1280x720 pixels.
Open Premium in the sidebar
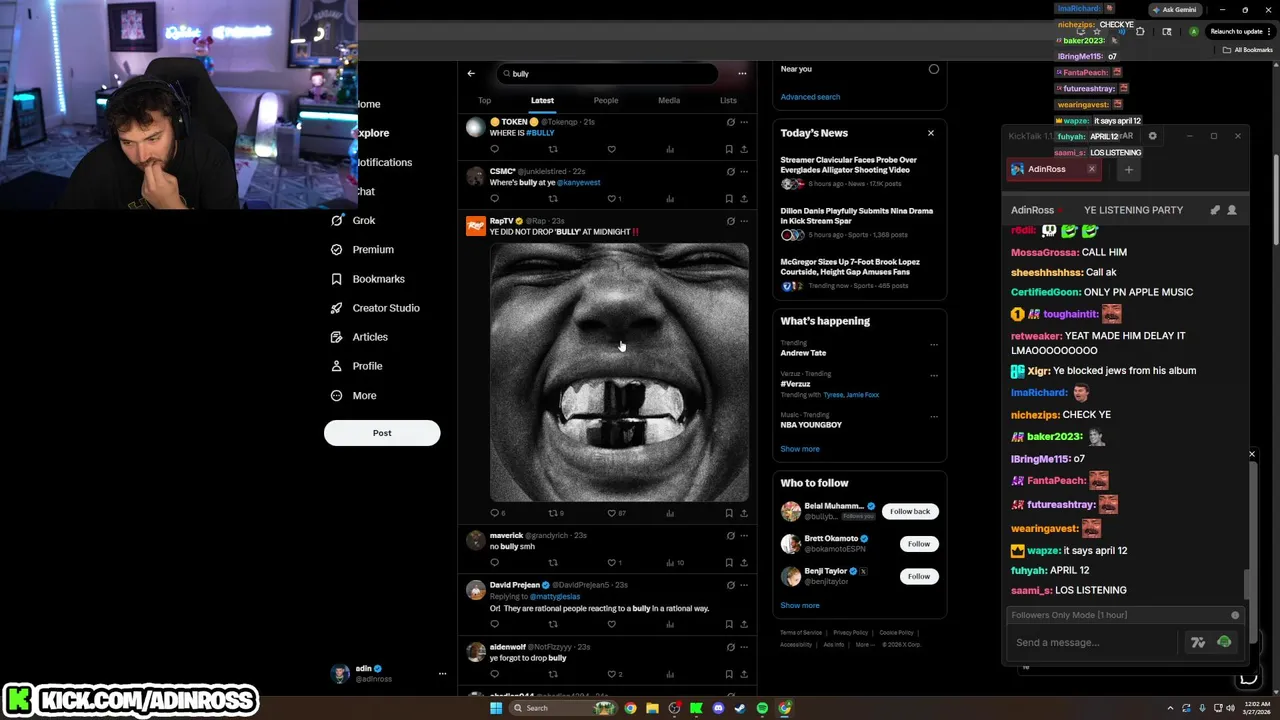click(361, 249)
